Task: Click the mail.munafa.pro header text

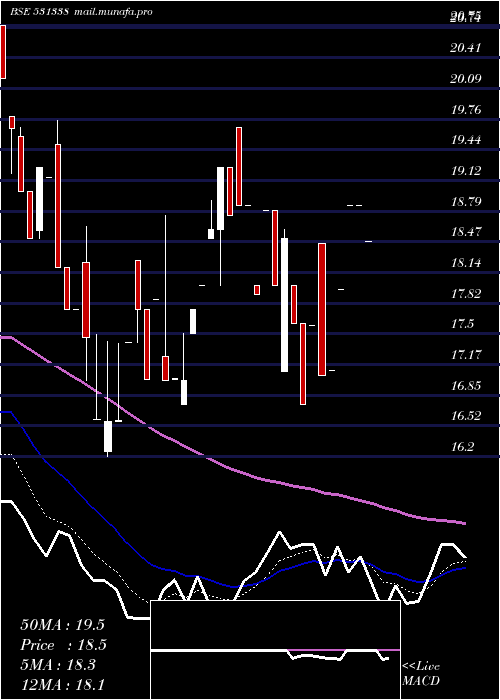Action: coord(113,11)
